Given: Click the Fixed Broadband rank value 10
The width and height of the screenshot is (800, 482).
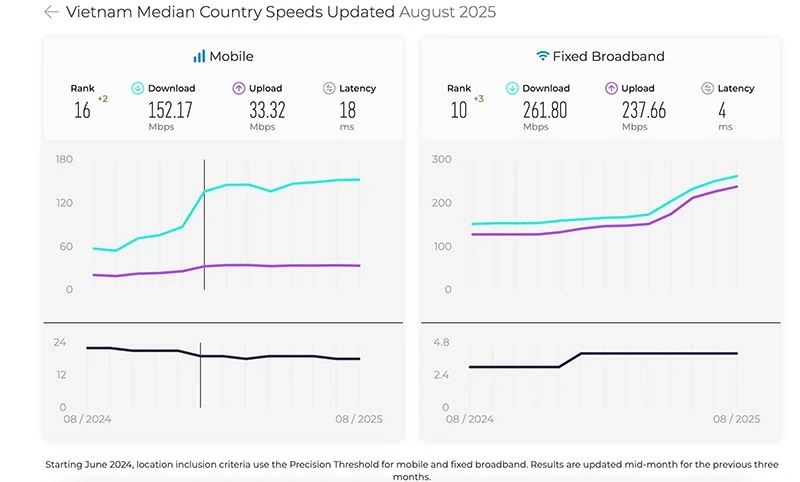Looking at the screenshot, I should 459,110.
